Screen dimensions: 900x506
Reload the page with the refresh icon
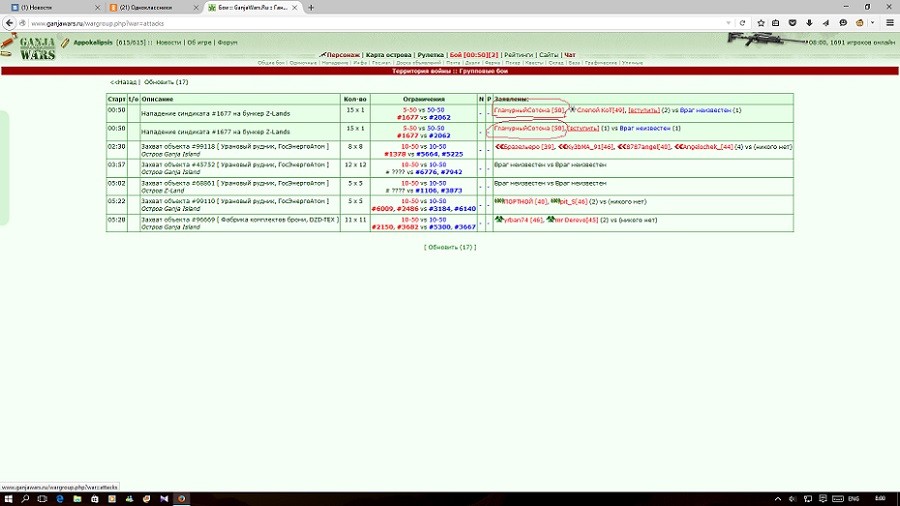742,23
